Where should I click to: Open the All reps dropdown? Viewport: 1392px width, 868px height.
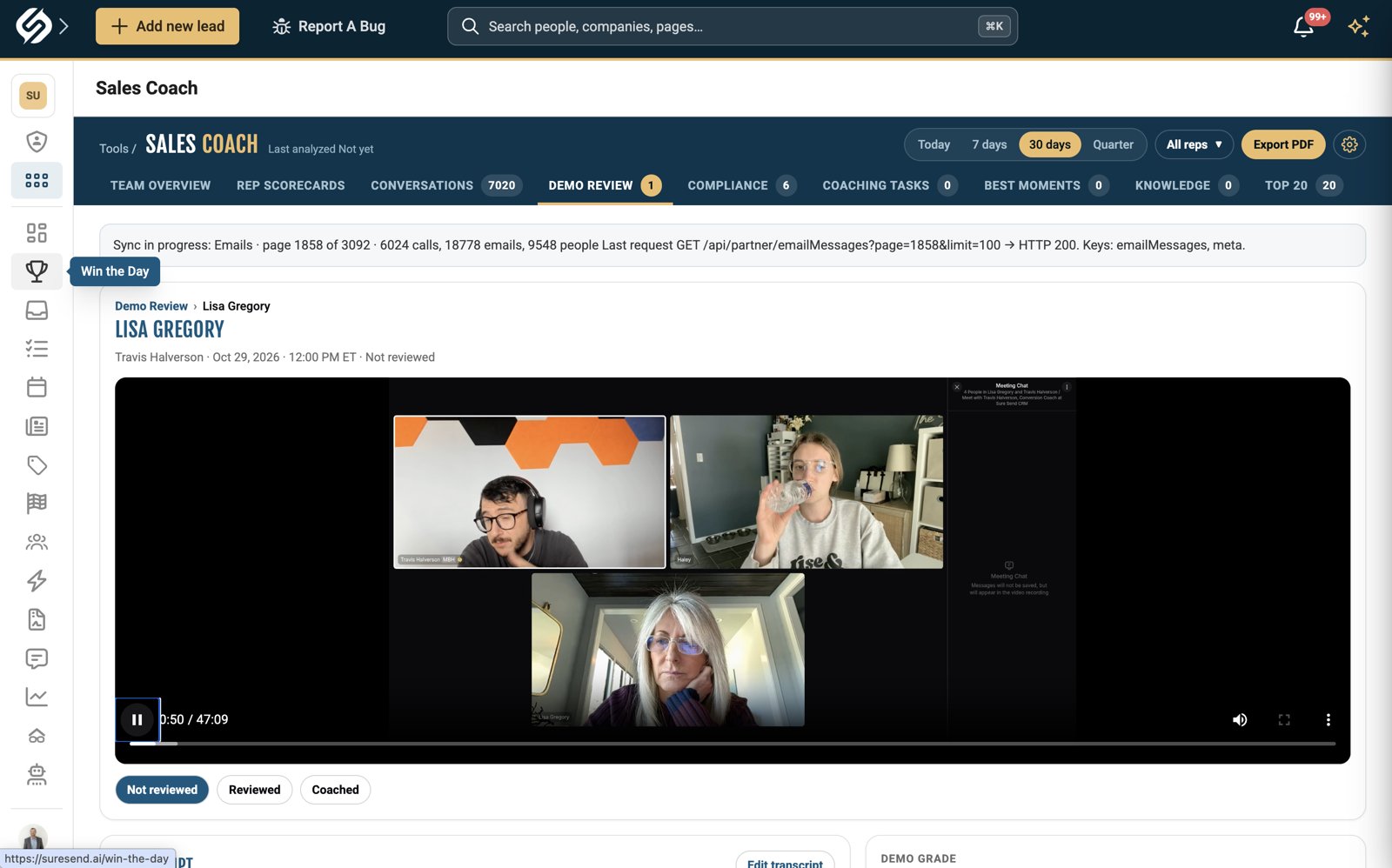(1194, 144)
